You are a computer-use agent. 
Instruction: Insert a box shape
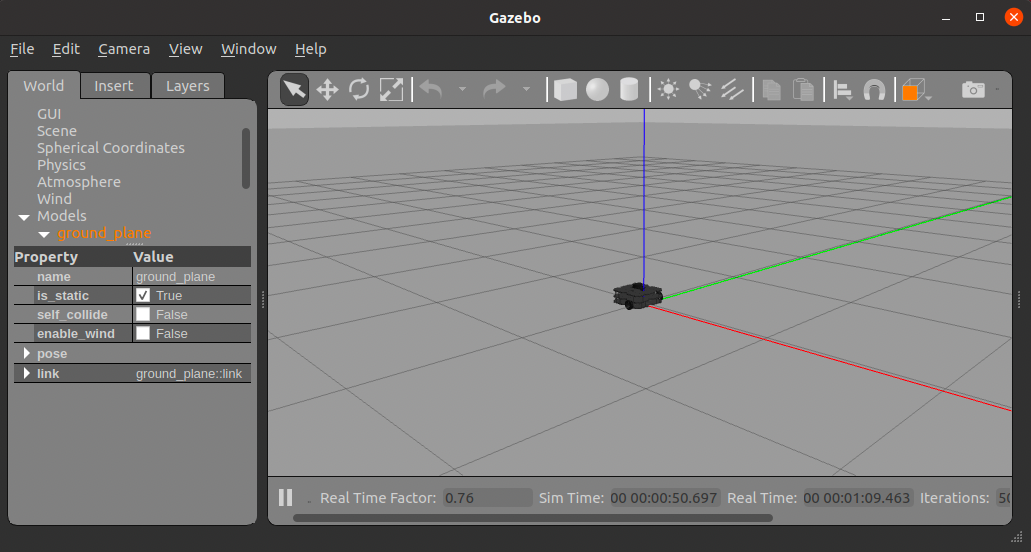[565, 90]
